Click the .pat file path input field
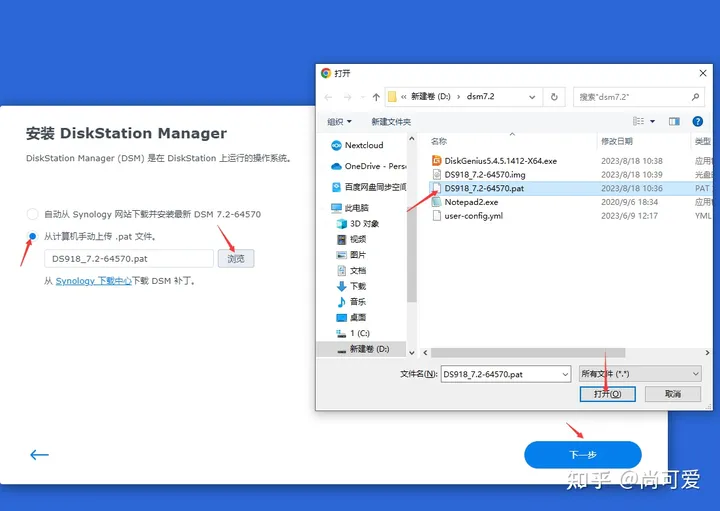720x511 pixels. tap(129, 258)
